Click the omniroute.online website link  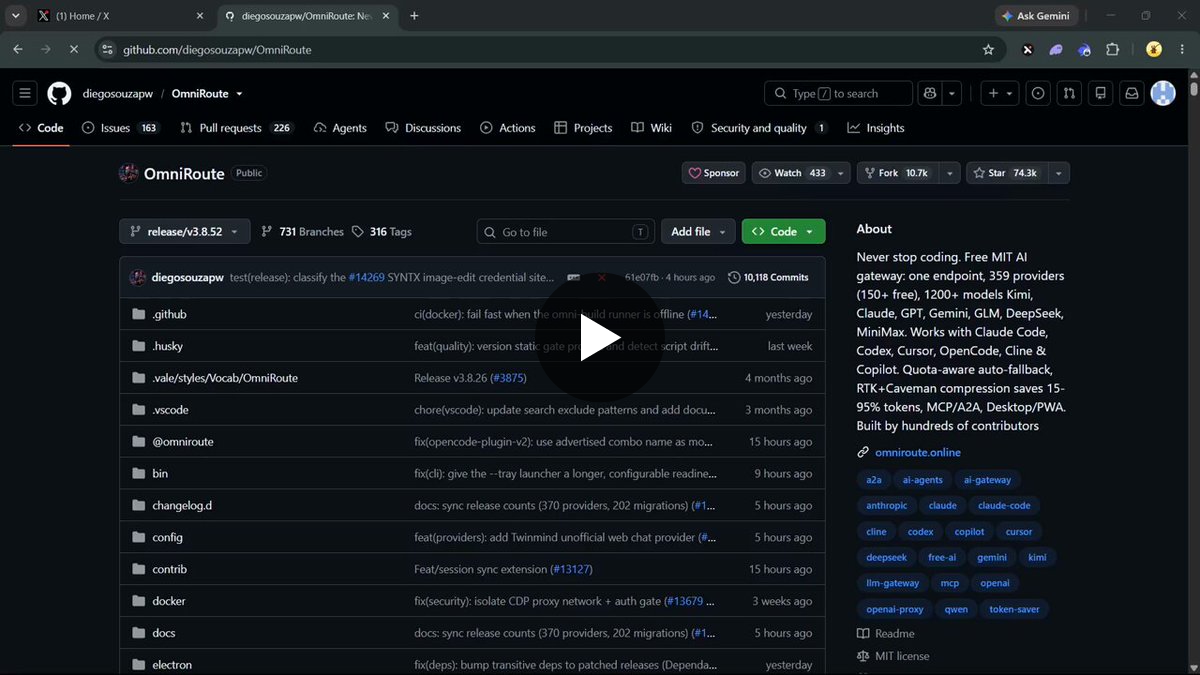click(918, 453)
